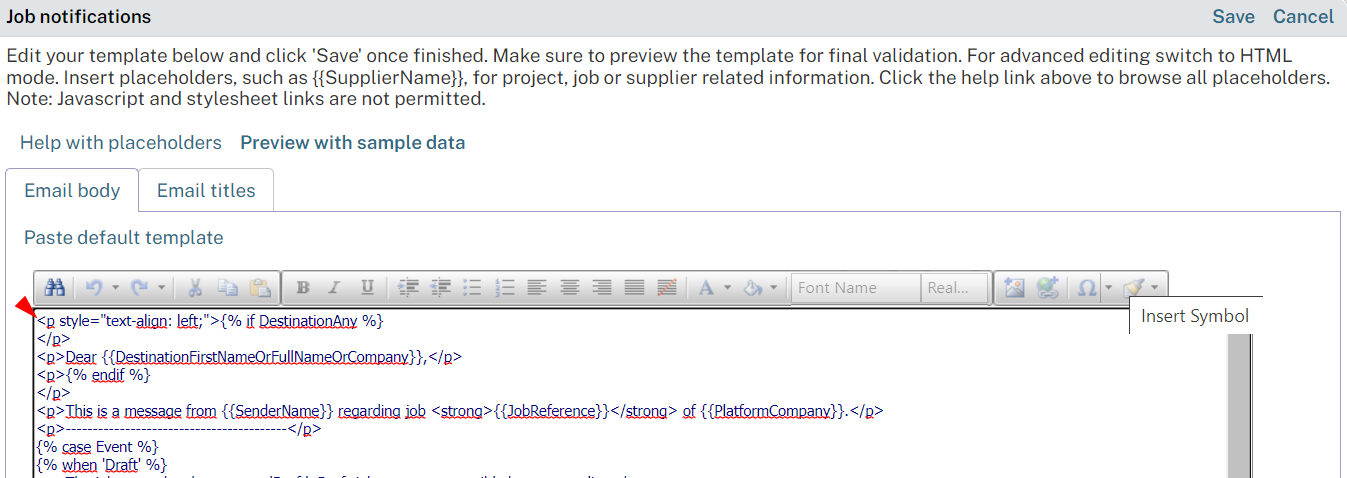Click the Cut scissors icon

[196, 288]
